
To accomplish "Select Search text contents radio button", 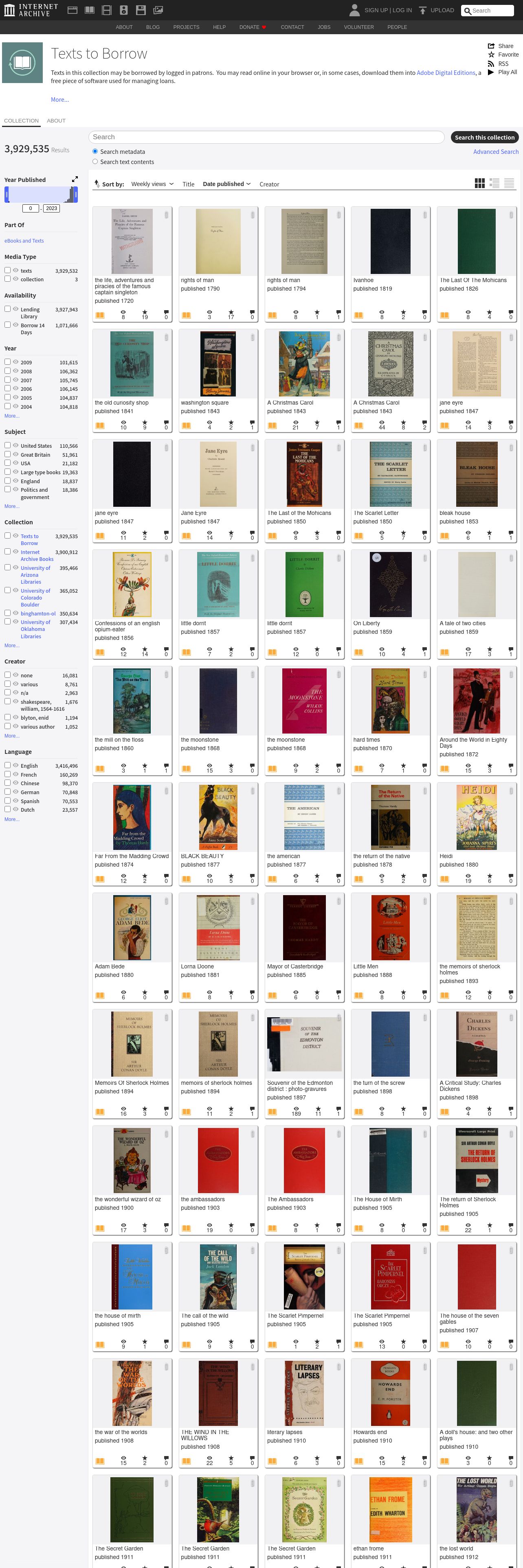I will [x=95, y=162].
